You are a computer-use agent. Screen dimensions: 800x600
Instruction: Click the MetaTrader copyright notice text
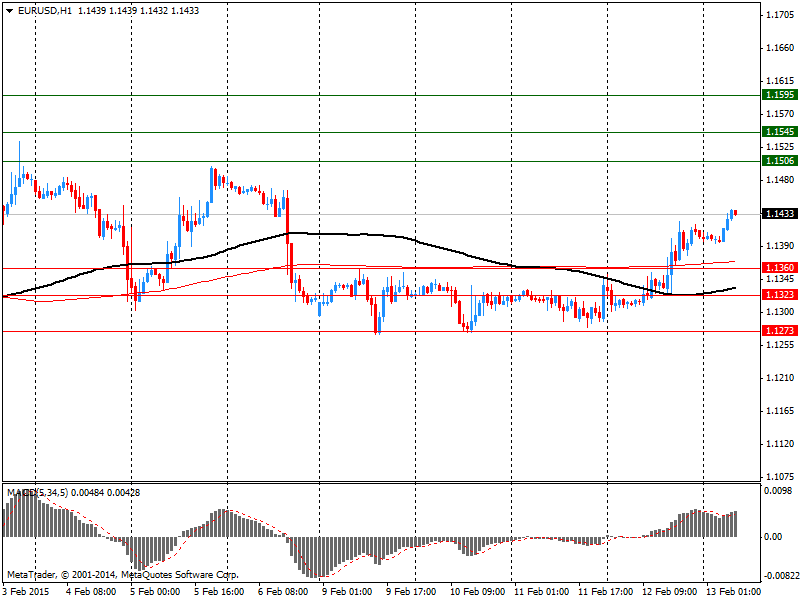point(122,575)
